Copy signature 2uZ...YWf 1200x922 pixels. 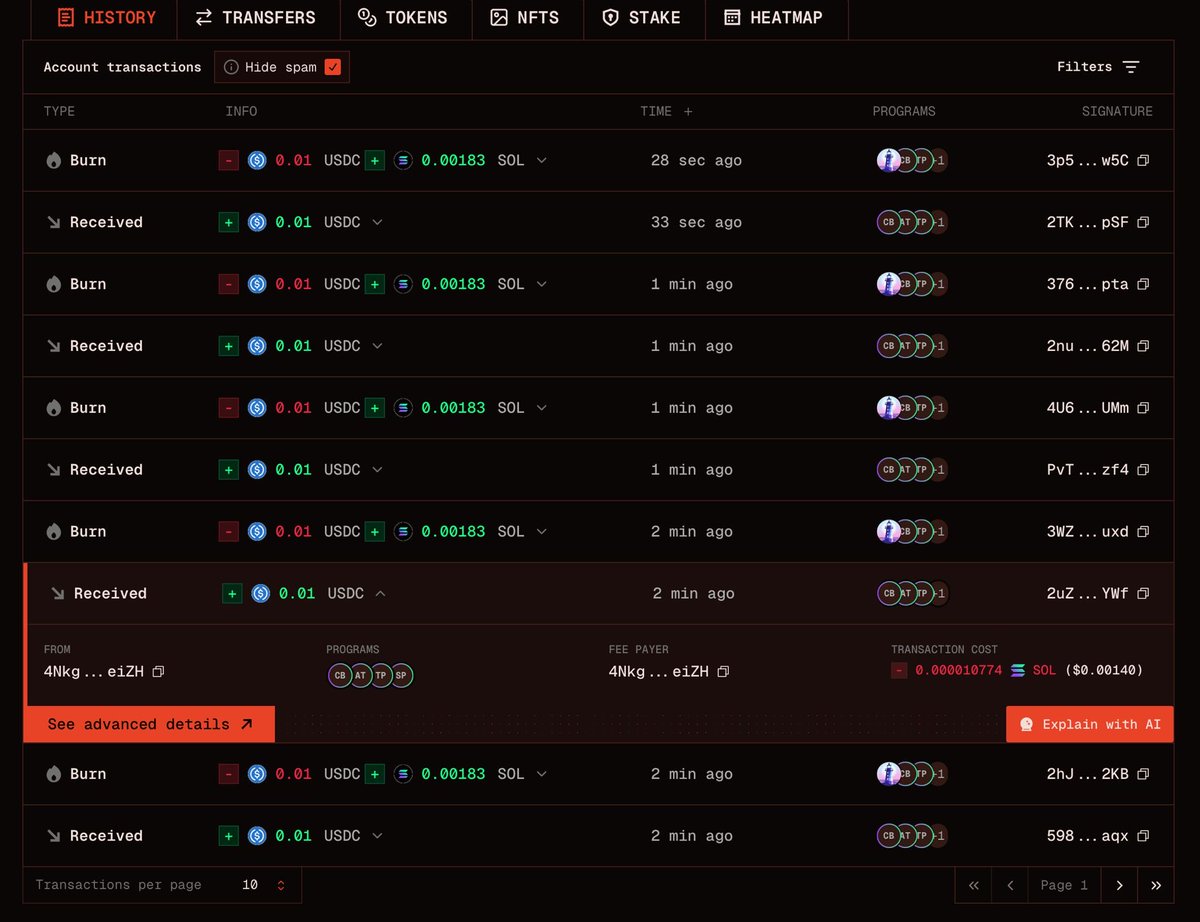click(1143, 594)
